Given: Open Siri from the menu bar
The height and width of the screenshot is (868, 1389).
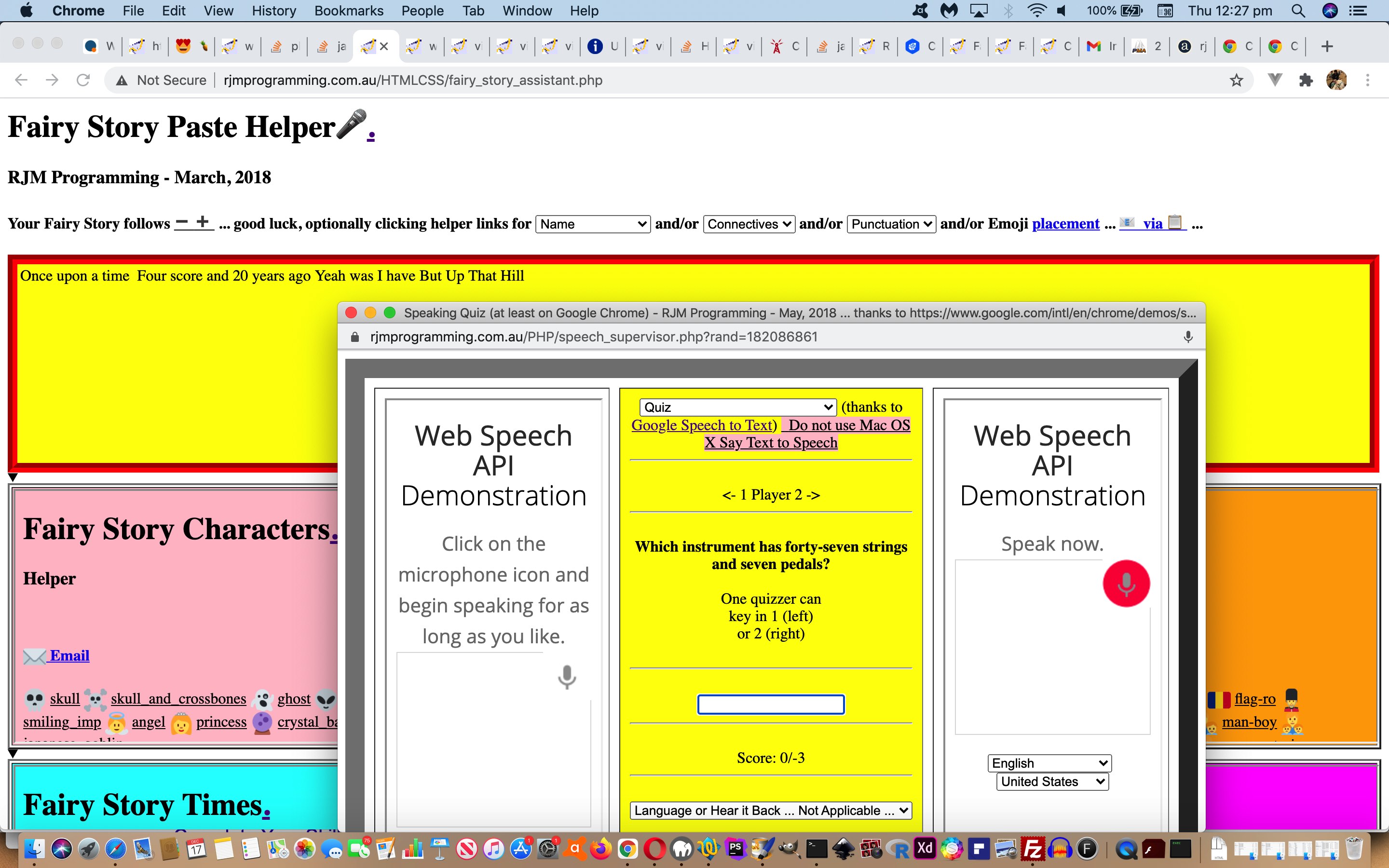Looking at the screenshot, I should tap(1330, 11).
